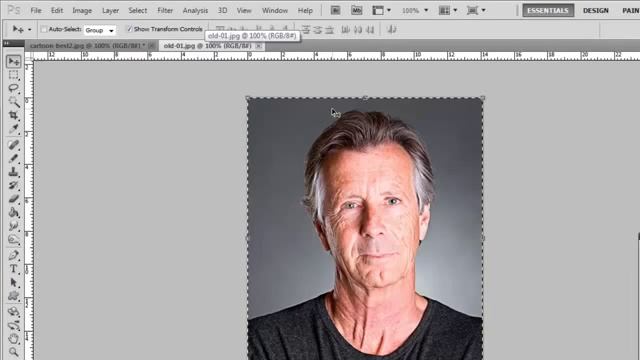Click the top-center transform handle
640x360 pixels.
tap(365, 98)
